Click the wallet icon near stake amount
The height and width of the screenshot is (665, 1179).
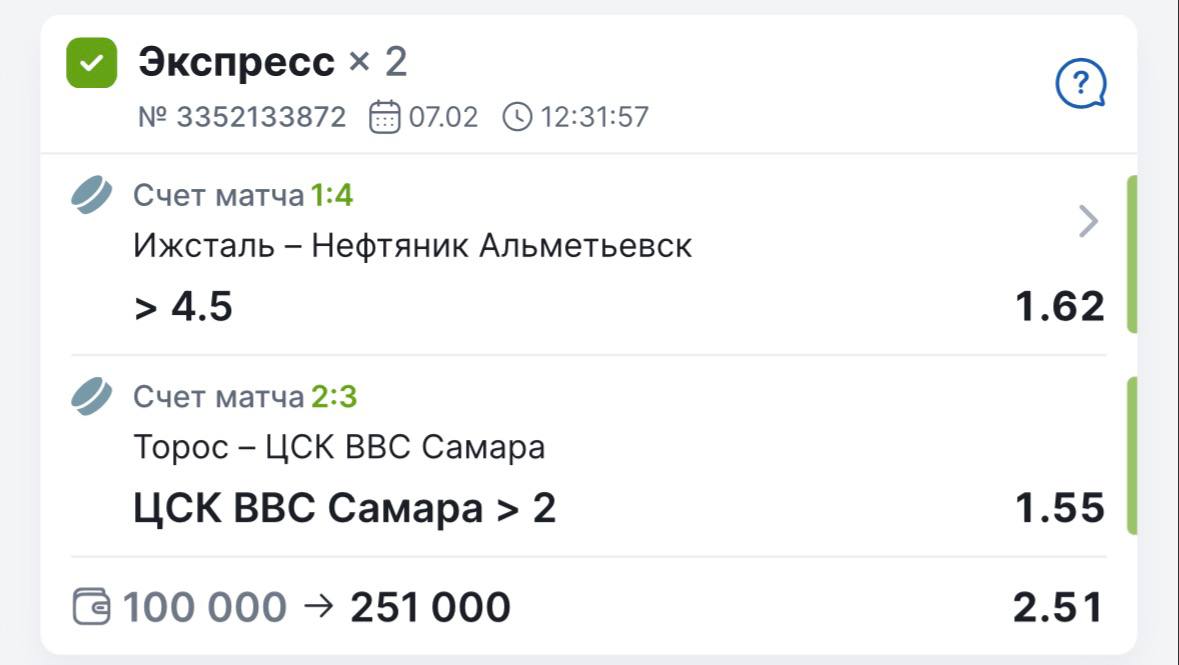91,607
